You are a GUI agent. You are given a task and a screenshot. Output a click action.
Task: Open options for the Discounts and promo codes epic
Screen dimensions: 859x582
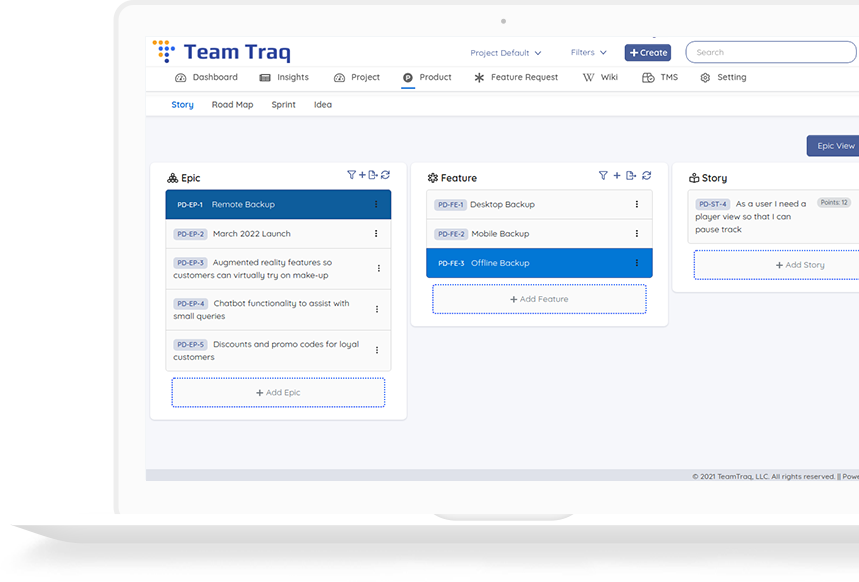point(377,350)
